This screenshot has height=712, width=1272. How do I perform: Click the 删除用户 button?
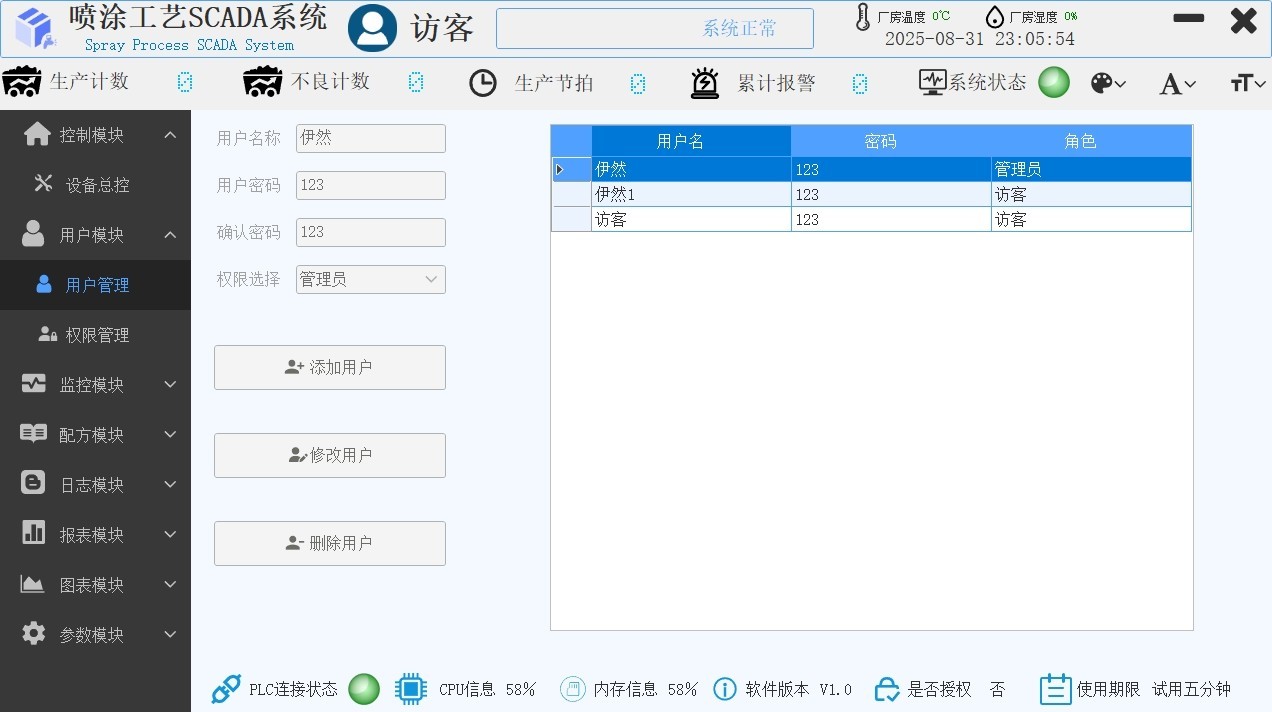[x=330, y=543]
